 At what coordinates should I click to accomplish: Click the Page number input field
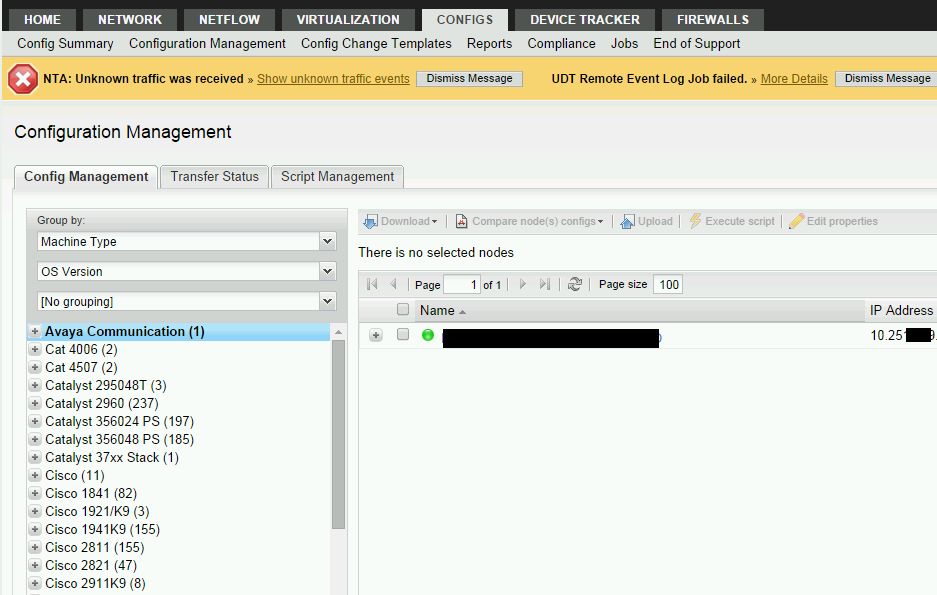(461, 284)
